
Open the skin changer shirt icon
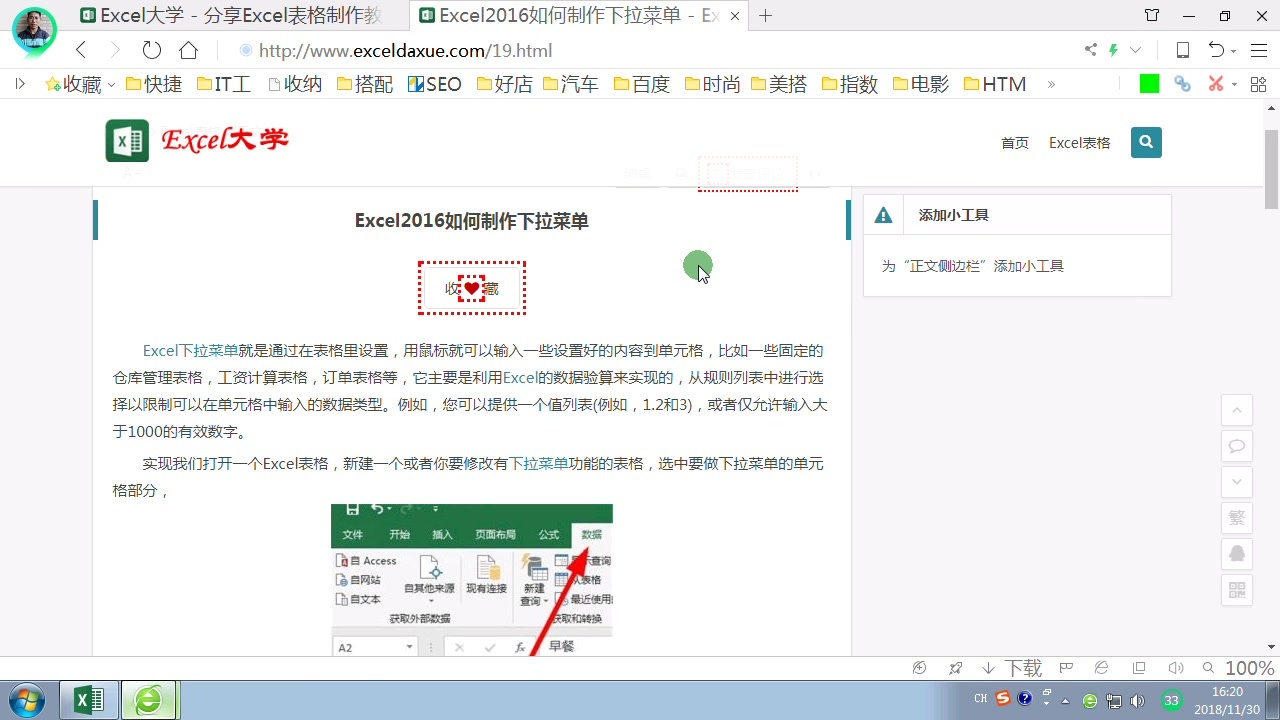[x=1152, y=15]
